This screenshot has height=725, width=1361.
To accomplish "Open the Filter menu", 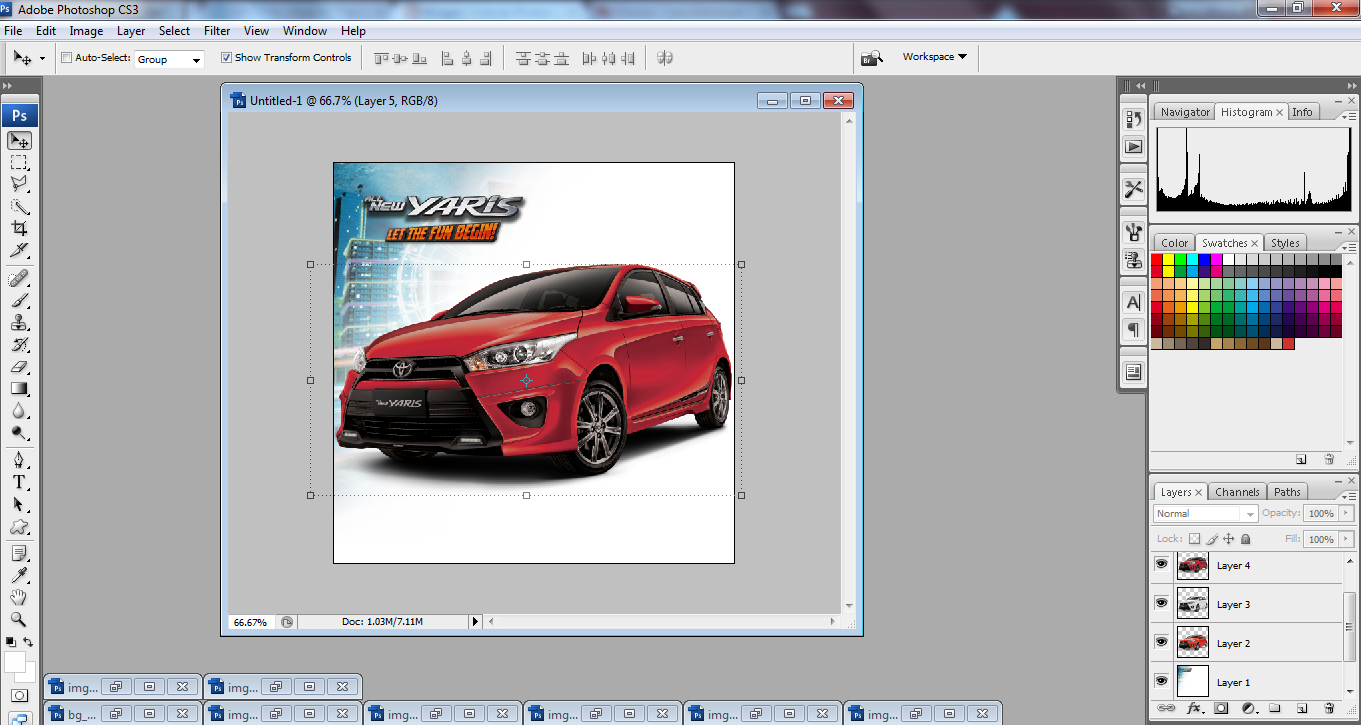I will (x=217, y=31).
